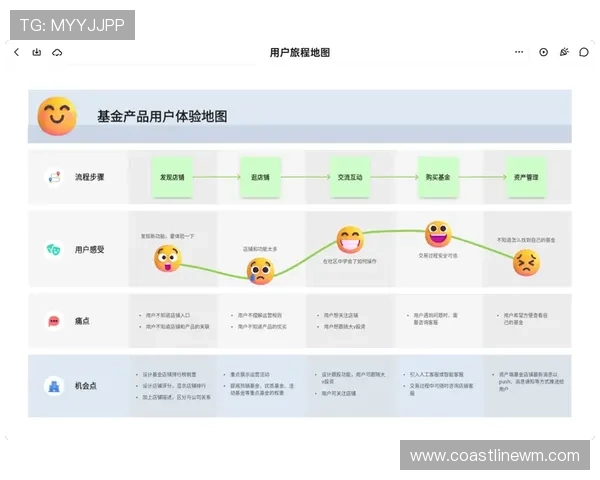600x480 pixels.
Task: Click the arrow connecting 交流互动 to 购买基金
Action: coord(394,177)
